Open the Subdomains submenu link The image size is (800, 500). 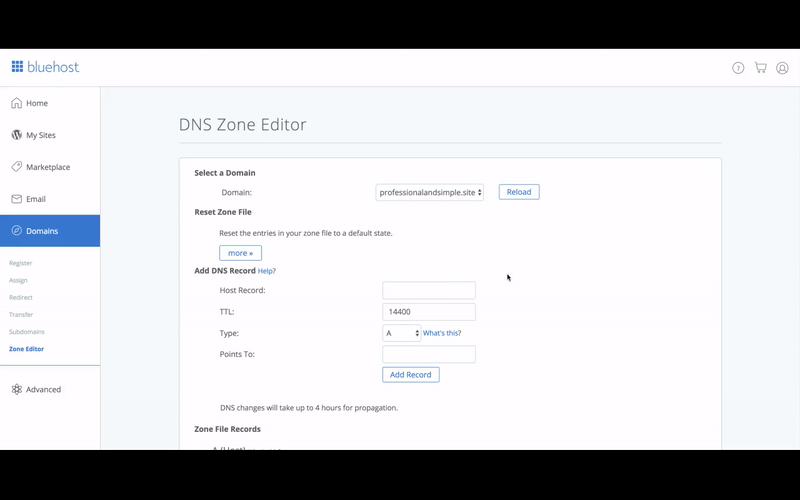(27, 332)
